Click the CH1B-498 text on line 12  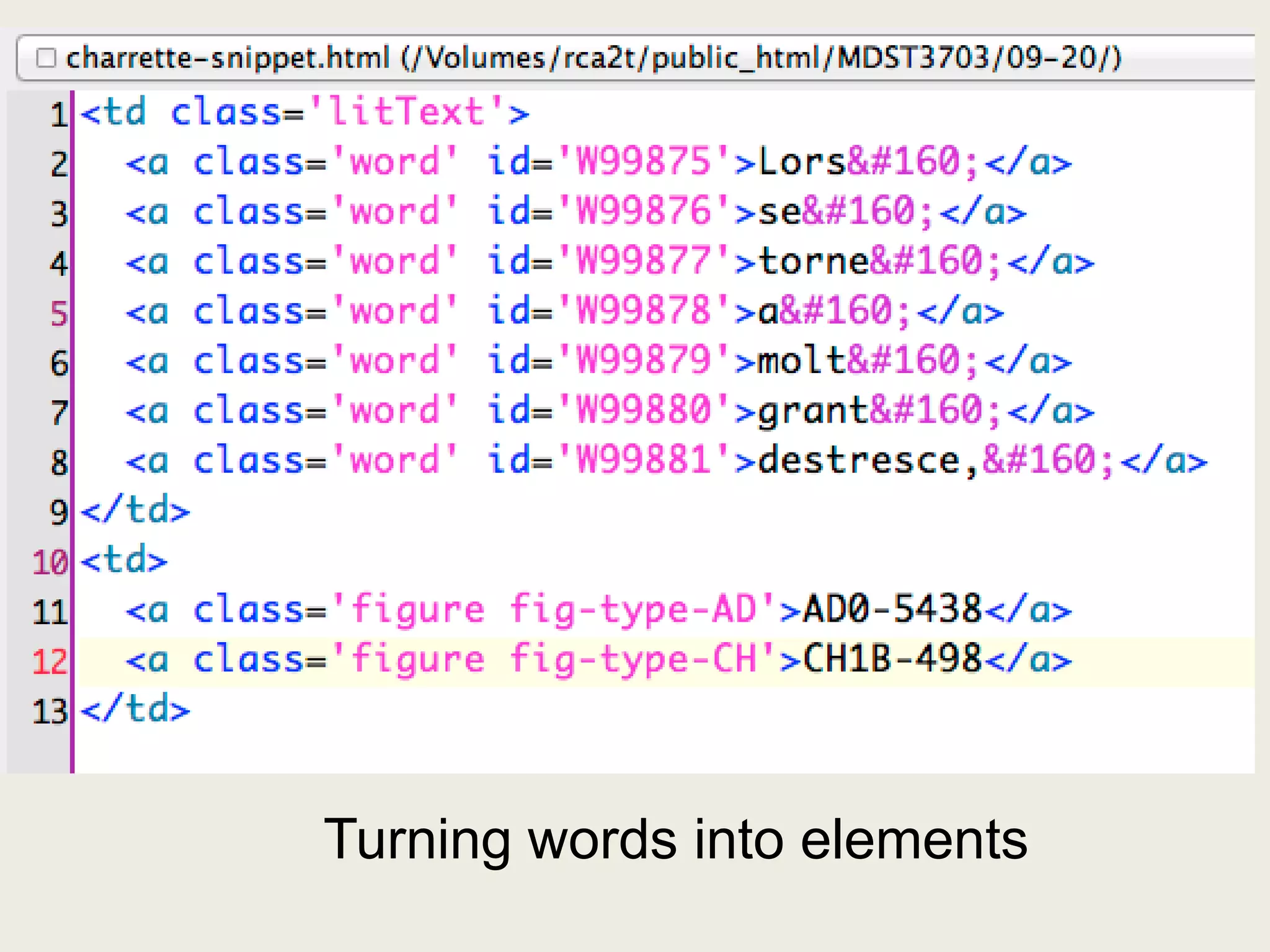click(x=893, y=658)
